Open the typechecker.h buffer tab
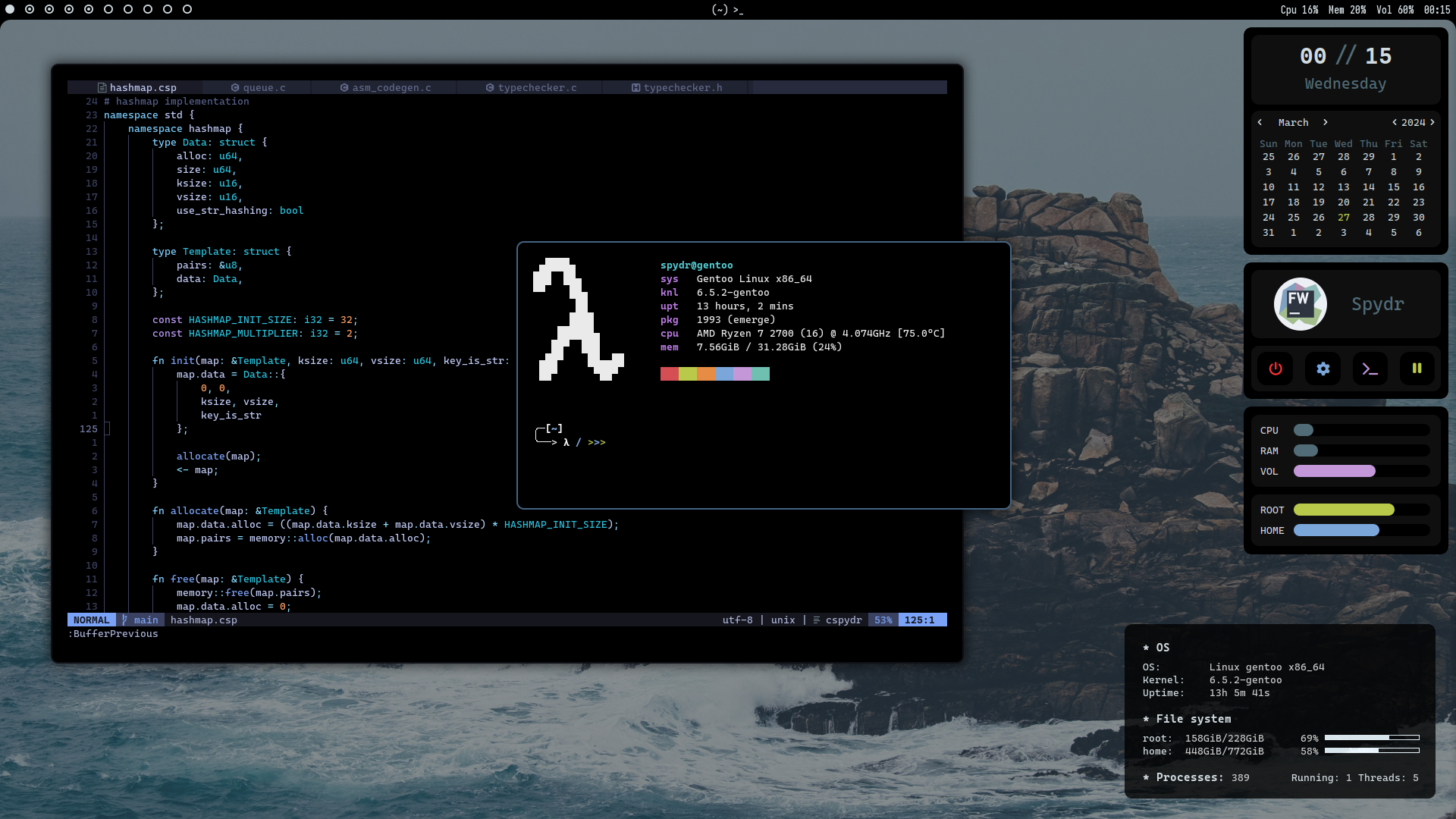Image resolution: width=1456 pixels, height=819 pixels. [x=676, y=88]
